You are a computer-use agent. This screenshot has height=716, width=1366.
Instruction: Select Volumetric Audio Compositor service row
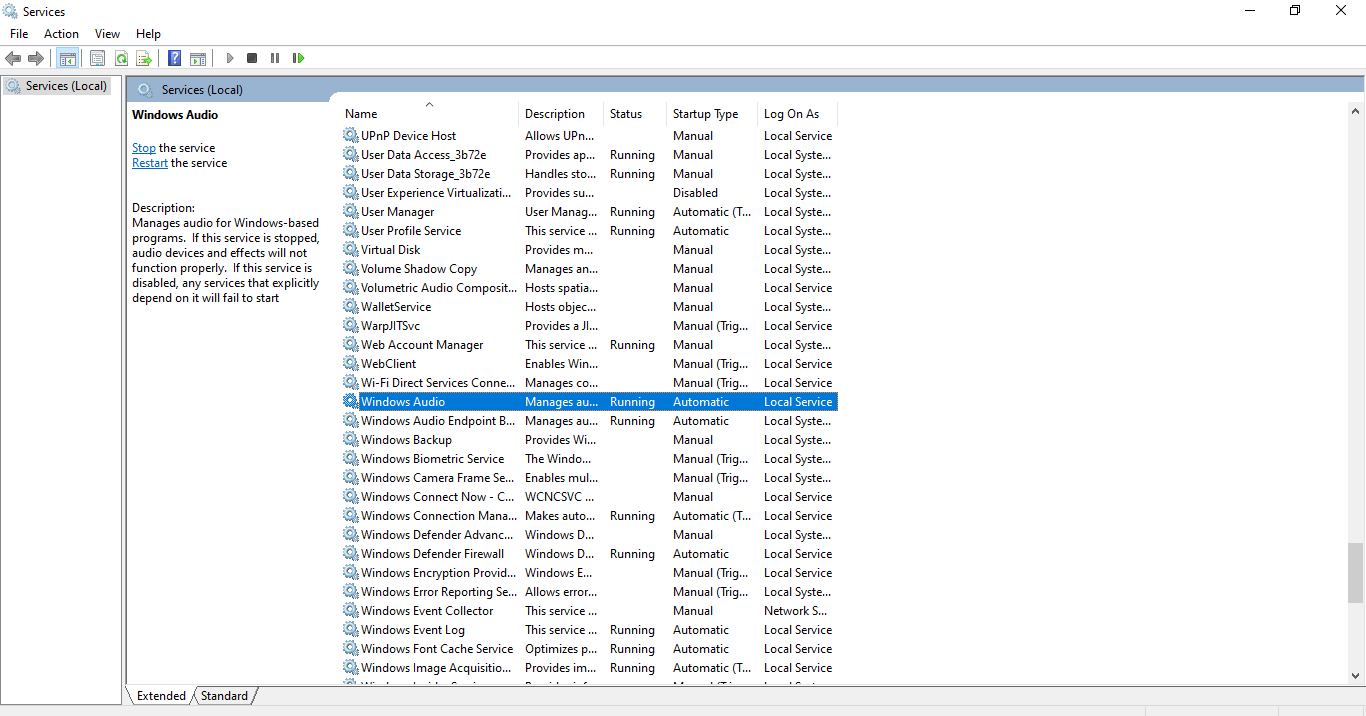[x=589, y=287]
